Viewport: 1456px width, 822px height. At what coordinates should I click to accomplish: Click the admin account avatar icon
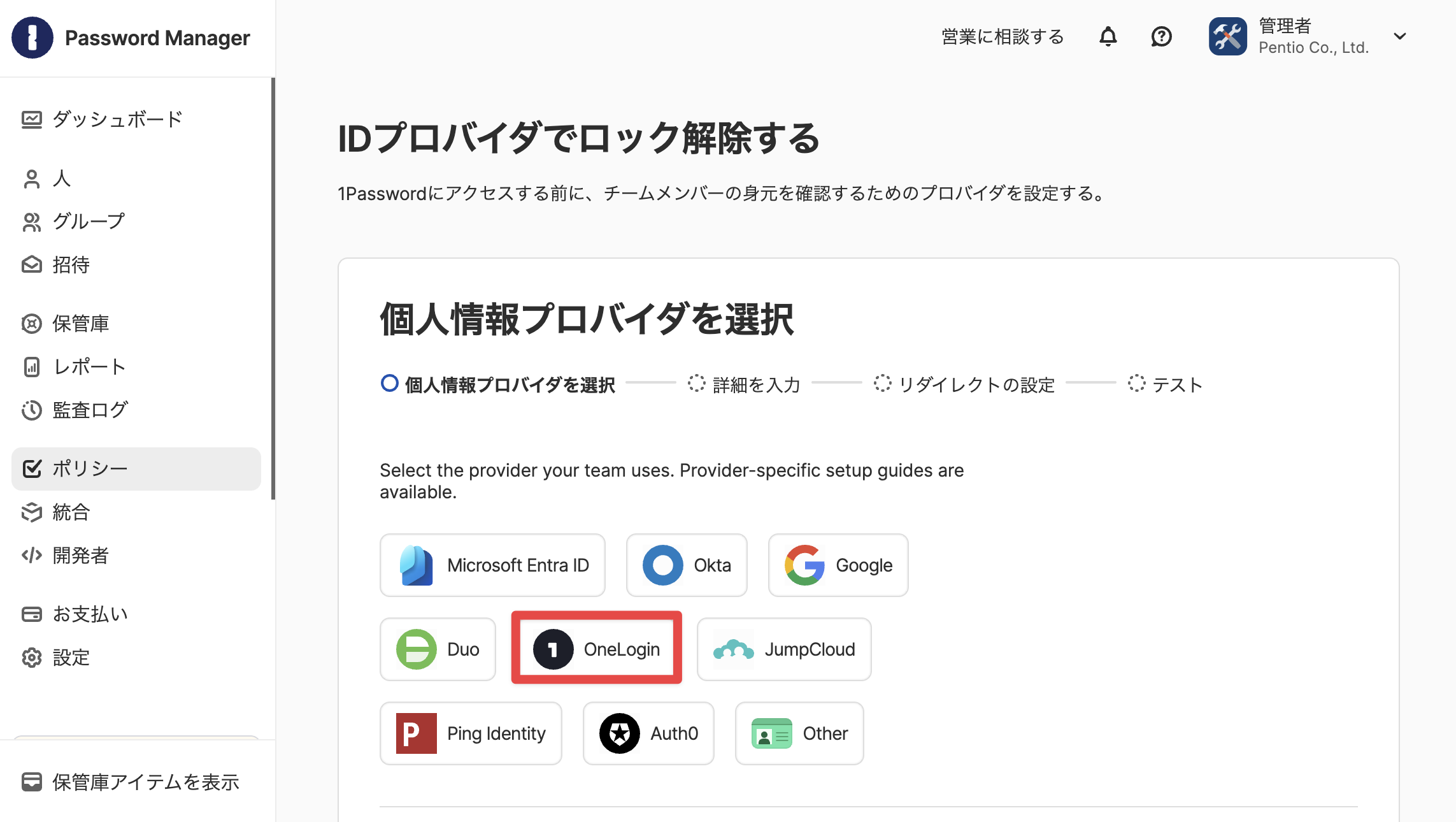coord(1228,36)
